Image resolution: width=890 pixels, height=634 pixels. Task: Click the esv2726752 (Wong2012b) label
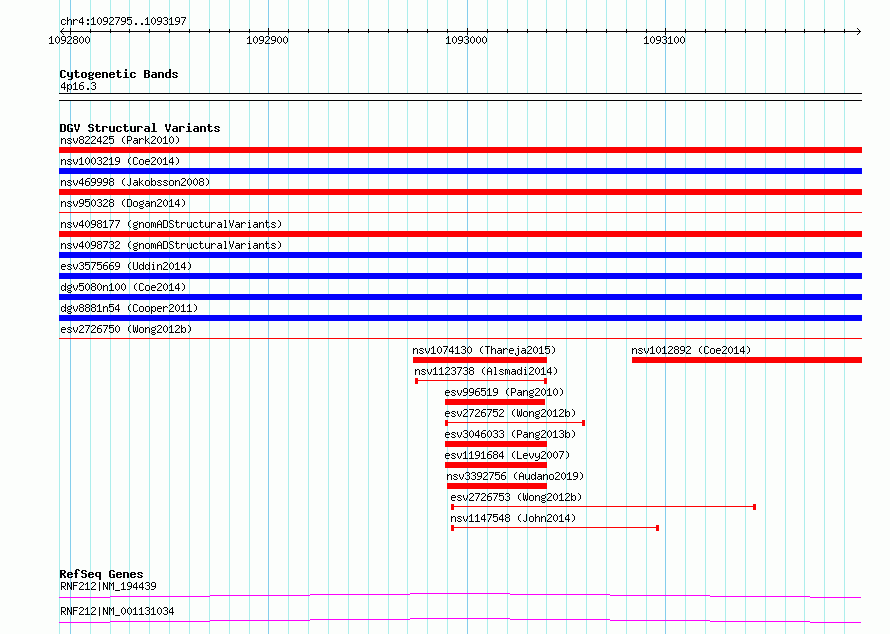pyautogui.click(x=510, y=413)
